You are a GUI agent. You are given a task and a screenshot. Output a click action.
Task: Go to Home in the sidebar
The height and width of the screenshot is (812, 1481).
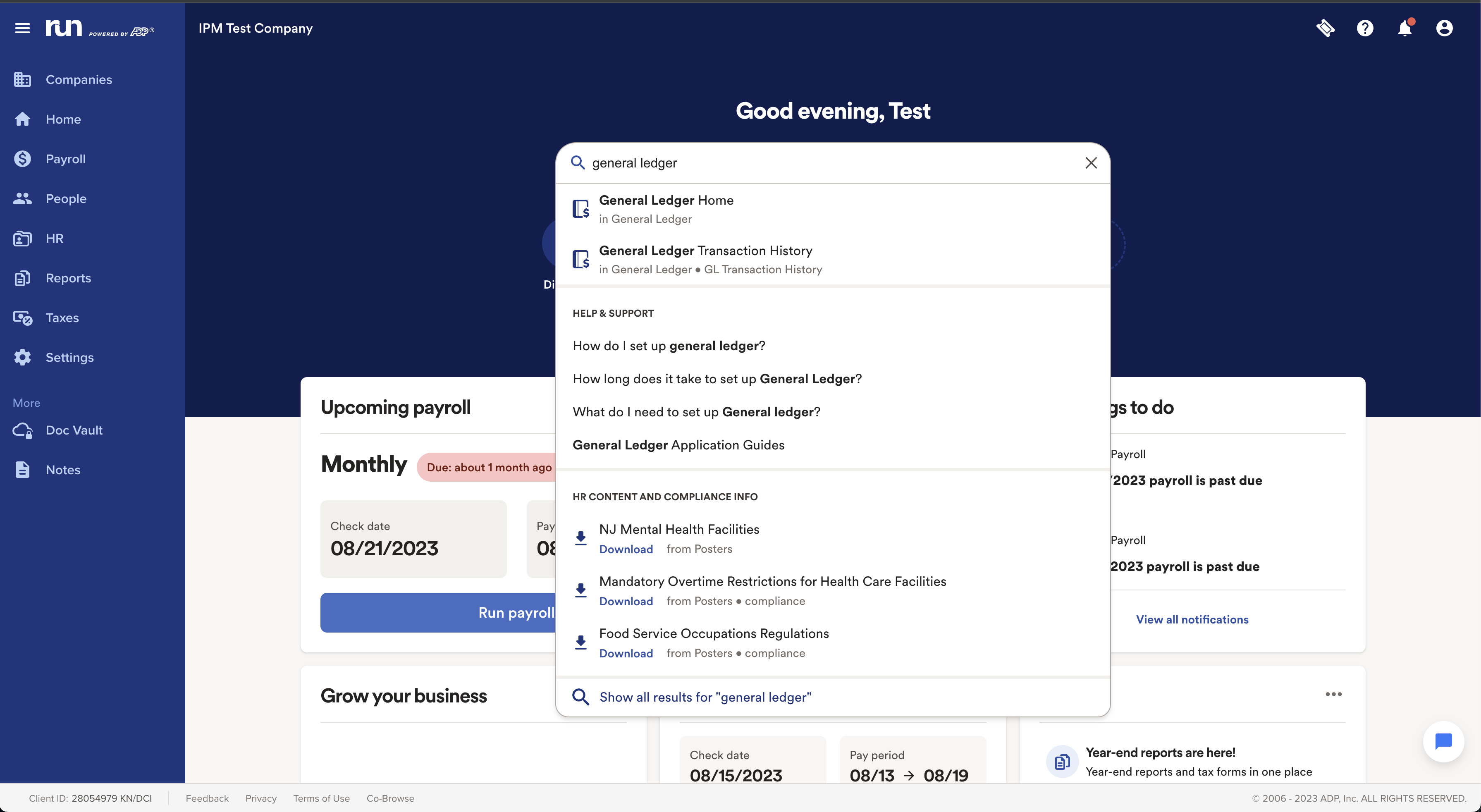(x=63, y=119)
